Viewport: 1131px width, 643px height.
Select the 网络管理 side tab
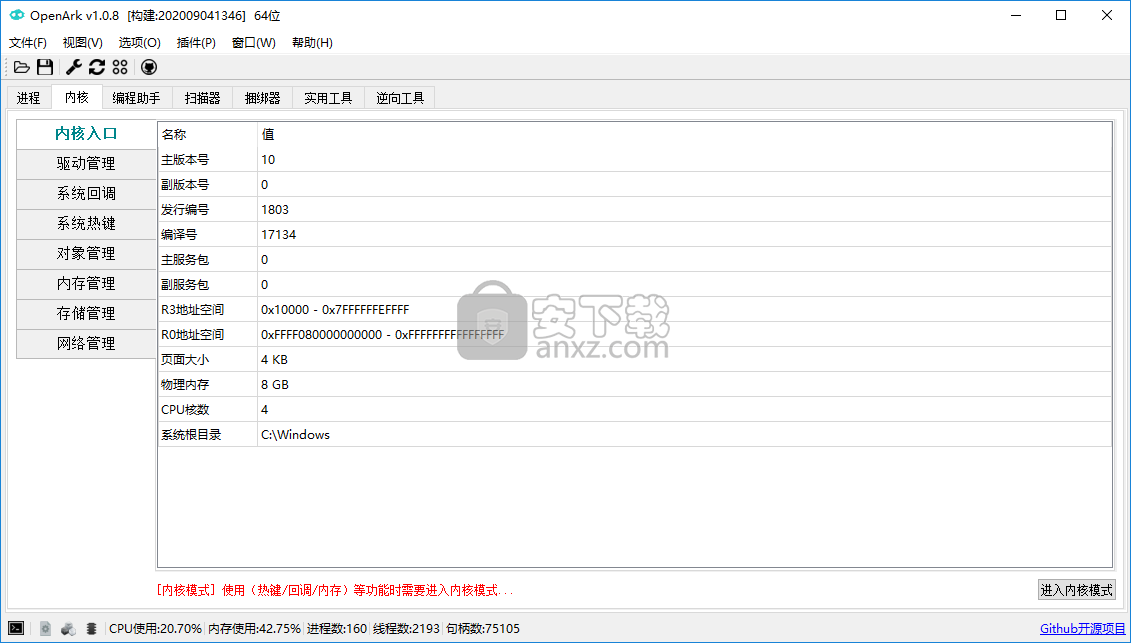pos(86,344)
